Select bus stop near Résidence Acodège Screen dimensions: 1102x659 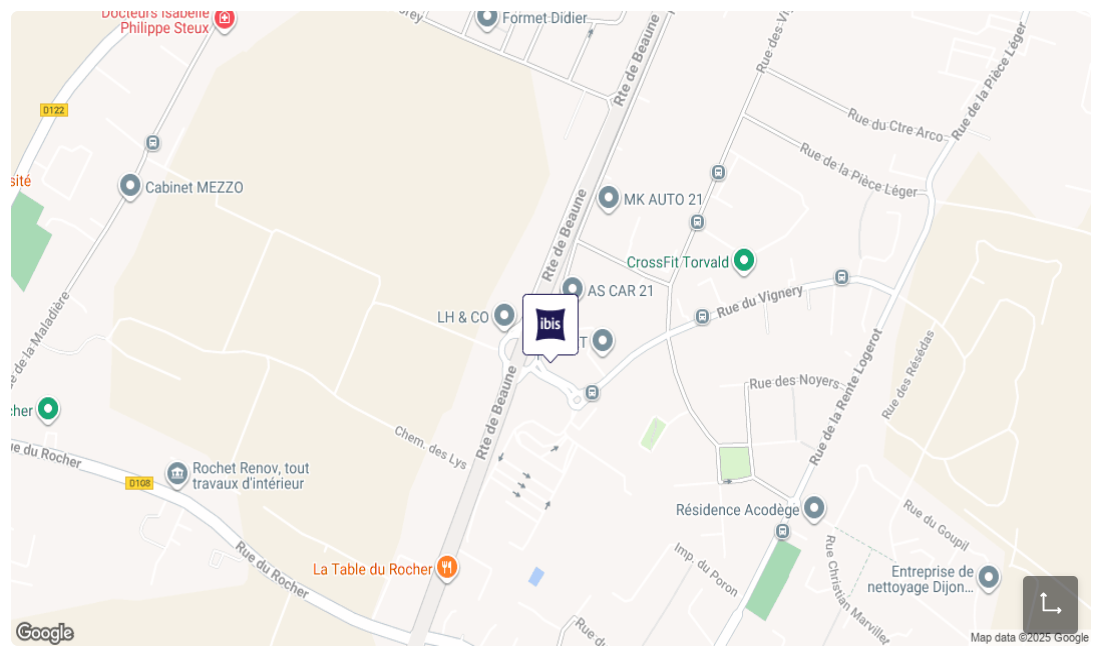tap(783, 532)
